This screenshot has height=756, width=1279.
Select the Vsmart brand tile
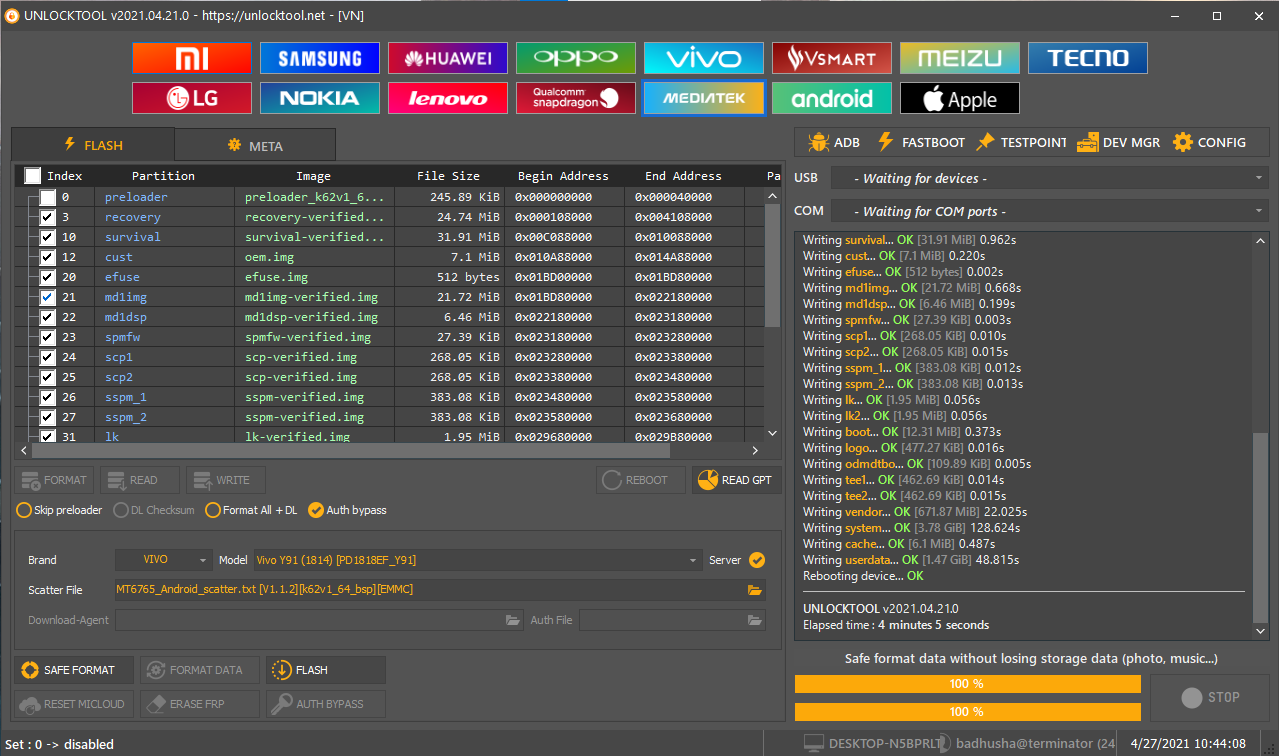coord(832,58)
